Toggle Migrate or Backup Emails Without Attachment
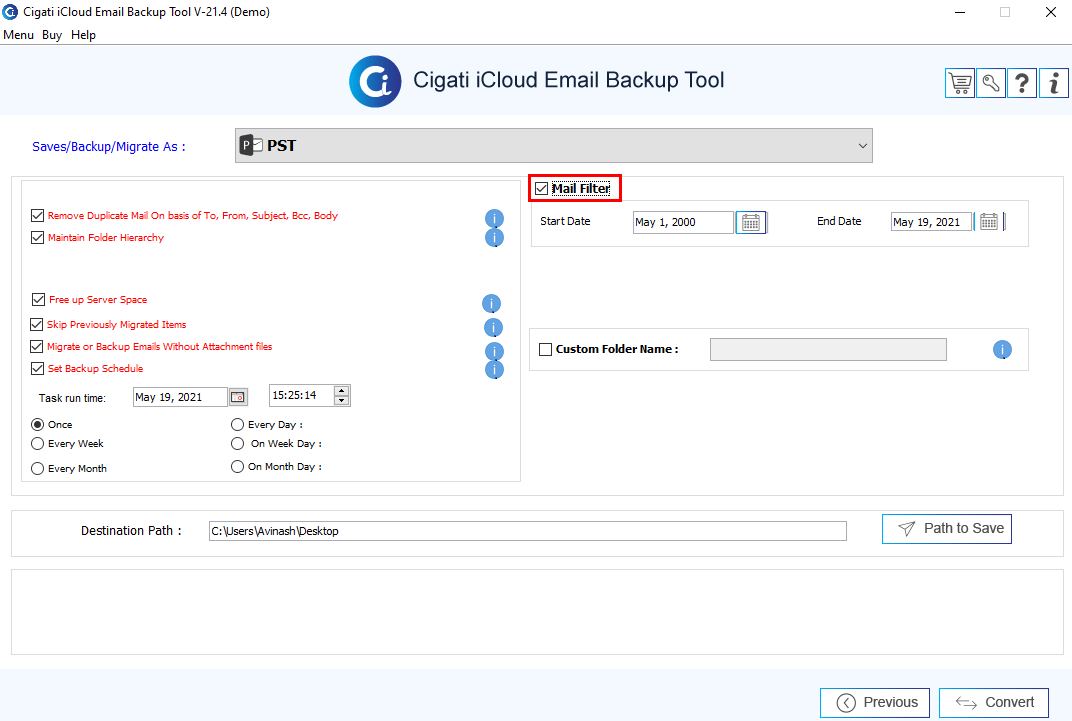The width and height of the screenshot is (1072, 721). pyautogui.click(x=37, y=346)
